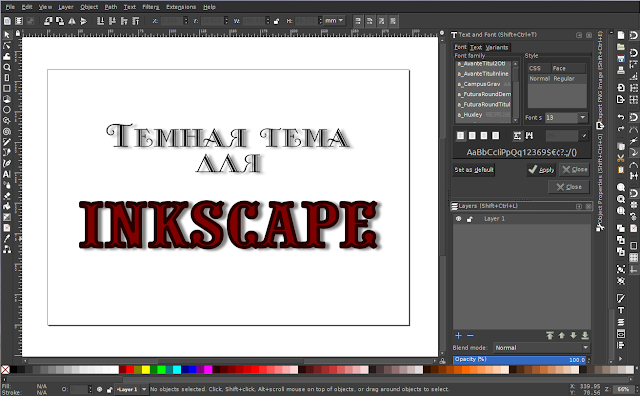This screenshot has width=640, height=396.
Task: Toggle Layer 1 visibility eye
Action: coord(459,219)
